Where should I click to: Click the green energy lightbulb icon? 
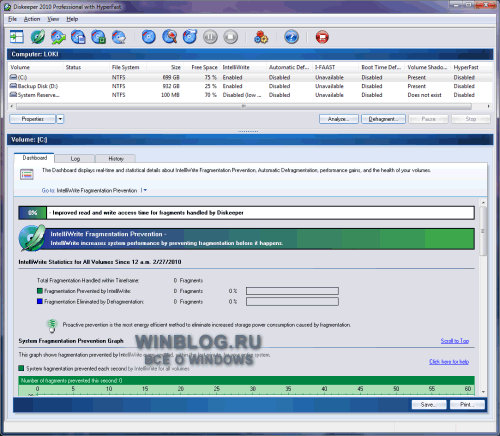pos(52,326)
